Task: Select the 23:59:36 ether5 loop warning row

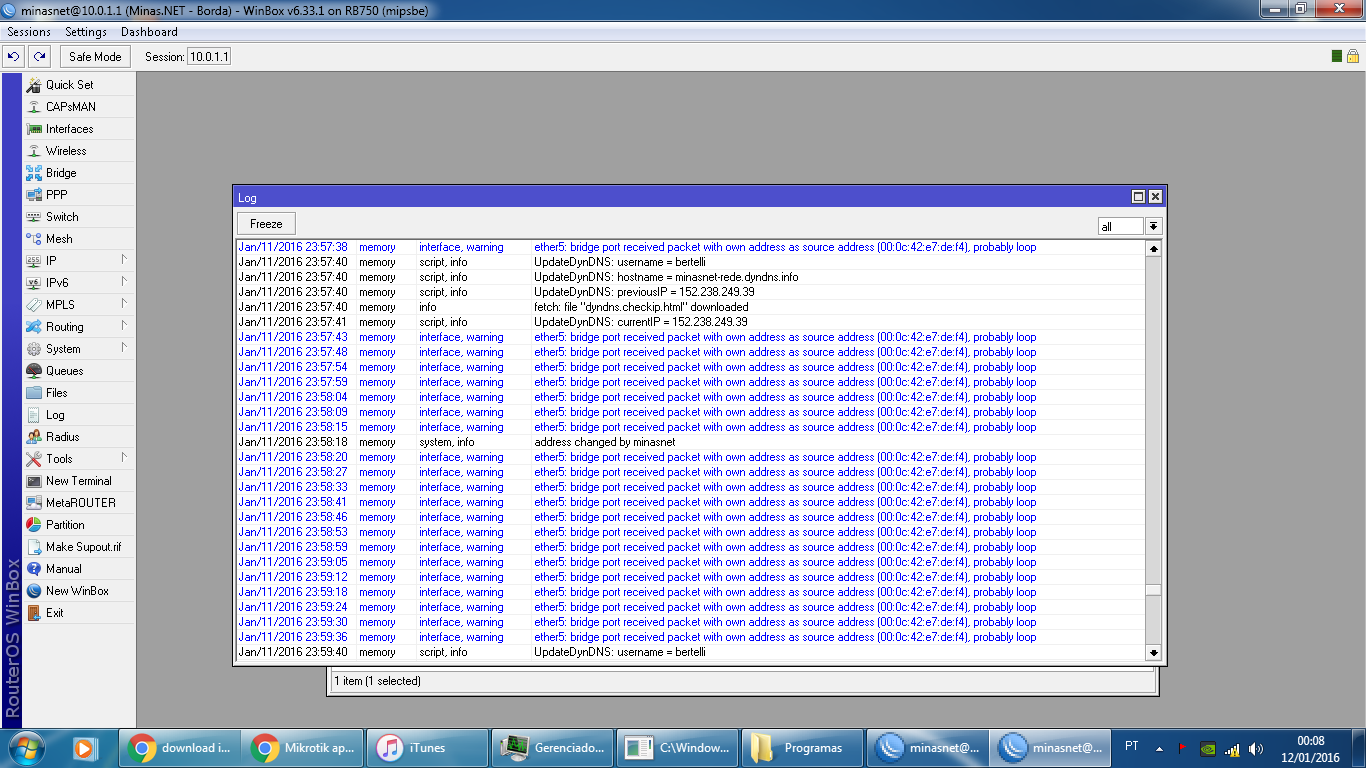Action: pos(690,637)
